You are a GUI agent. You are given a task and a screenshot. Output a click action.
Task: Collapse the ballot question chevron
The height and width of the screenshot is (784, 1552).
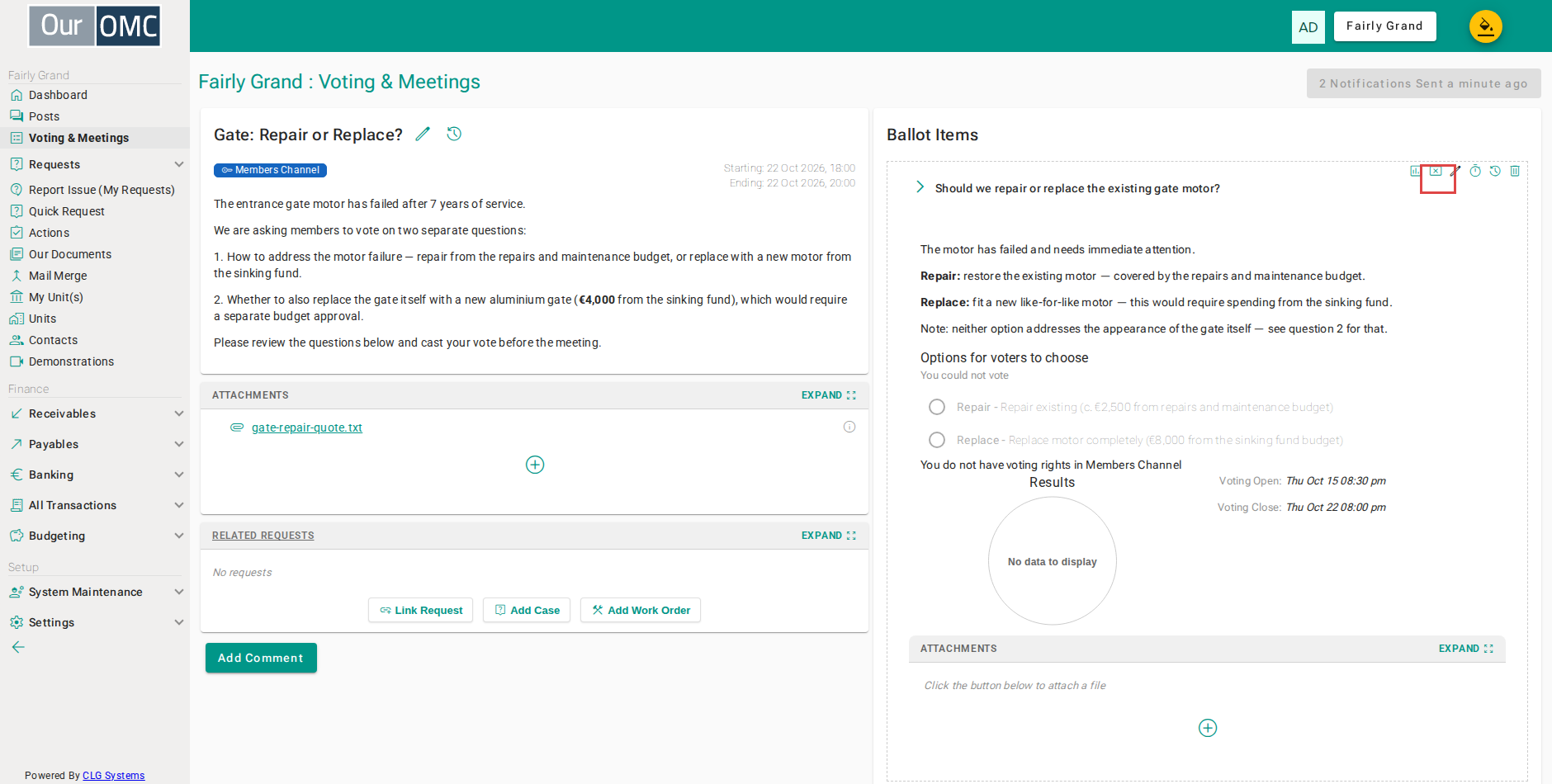tap(920, 187)
